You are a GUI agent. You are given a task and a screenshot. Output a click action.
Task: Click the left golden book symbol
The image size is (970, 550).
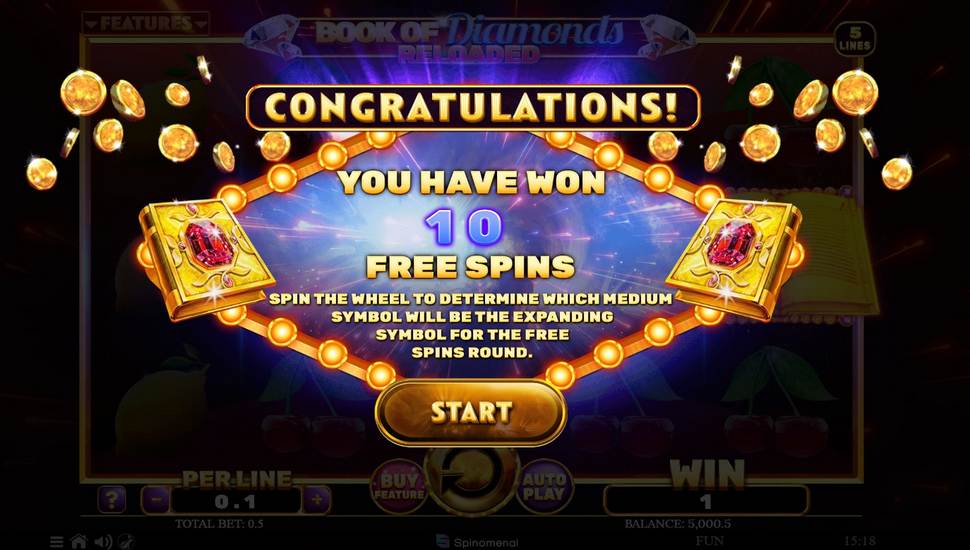tap(207, 259)
